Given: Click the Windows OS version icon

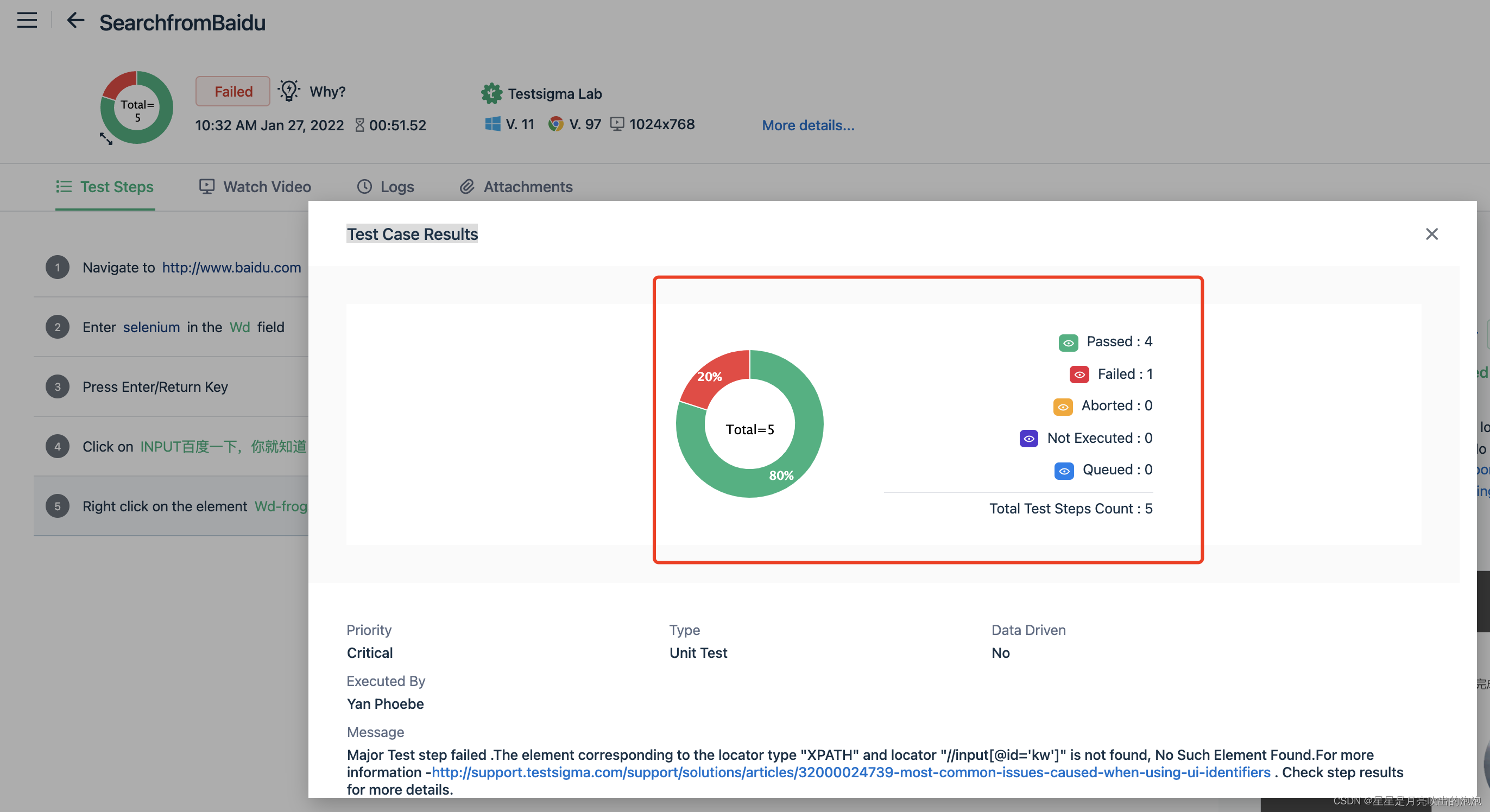Looking at the screenshot, I should tap(493, 124).
